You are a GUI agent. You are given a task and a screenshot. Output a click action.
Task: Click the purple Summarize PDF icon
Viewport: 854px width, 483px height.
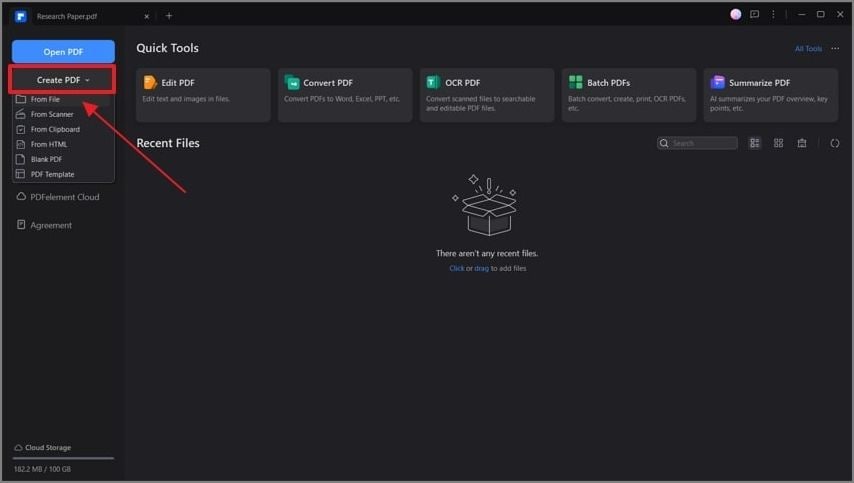pyautogui.click(x=718, y=82)
